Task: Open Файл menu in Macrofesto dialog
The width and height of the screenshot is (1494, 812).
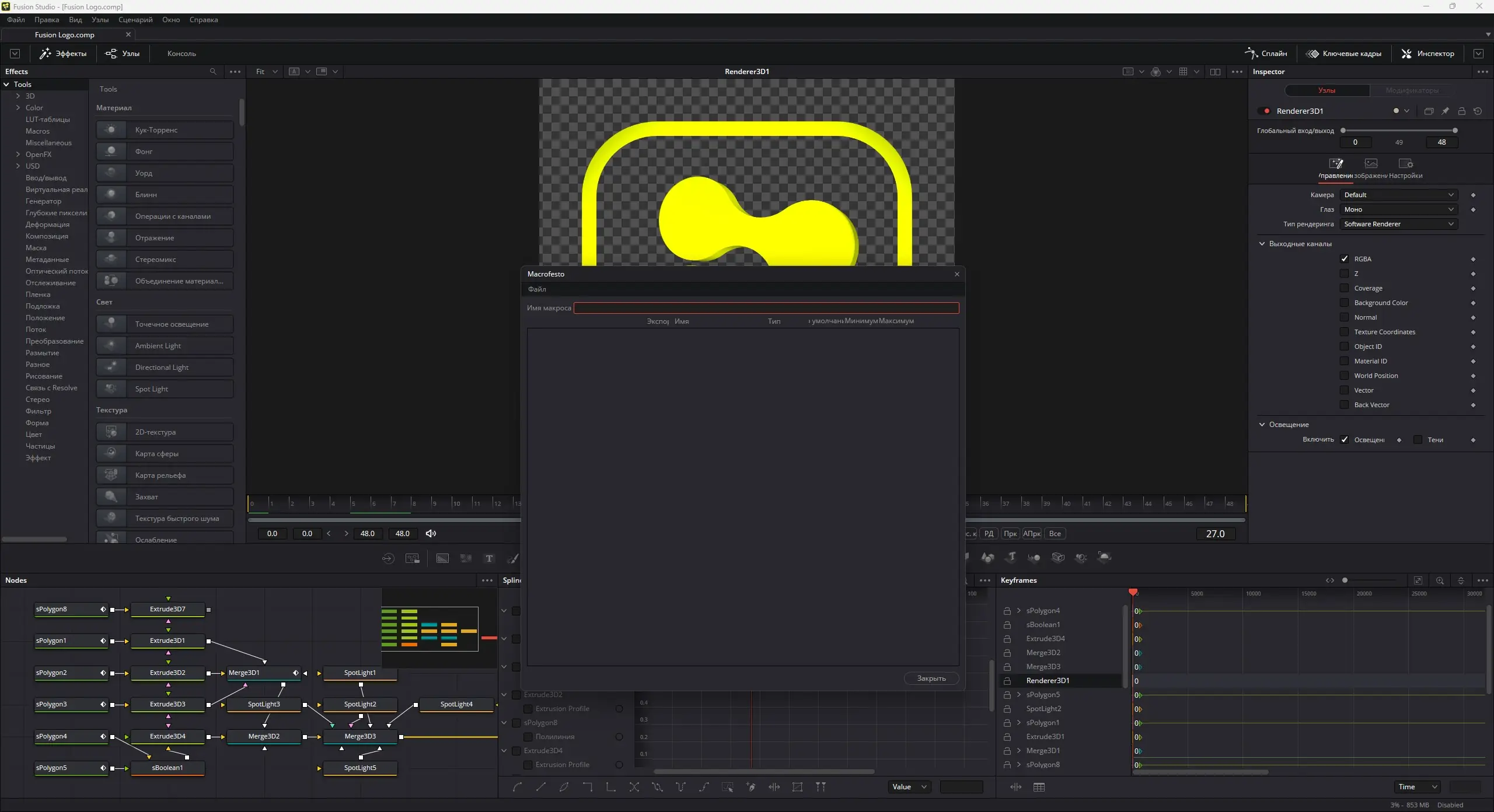Action: click(537, 289)
